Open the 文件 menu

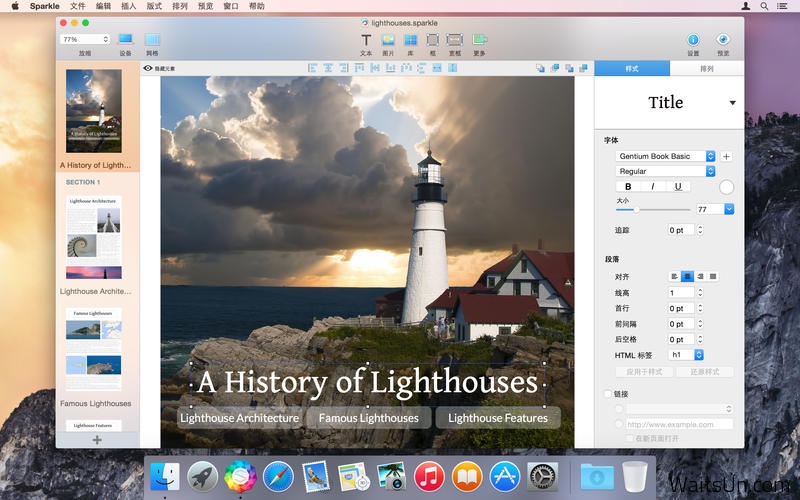(x=78, y=6)
